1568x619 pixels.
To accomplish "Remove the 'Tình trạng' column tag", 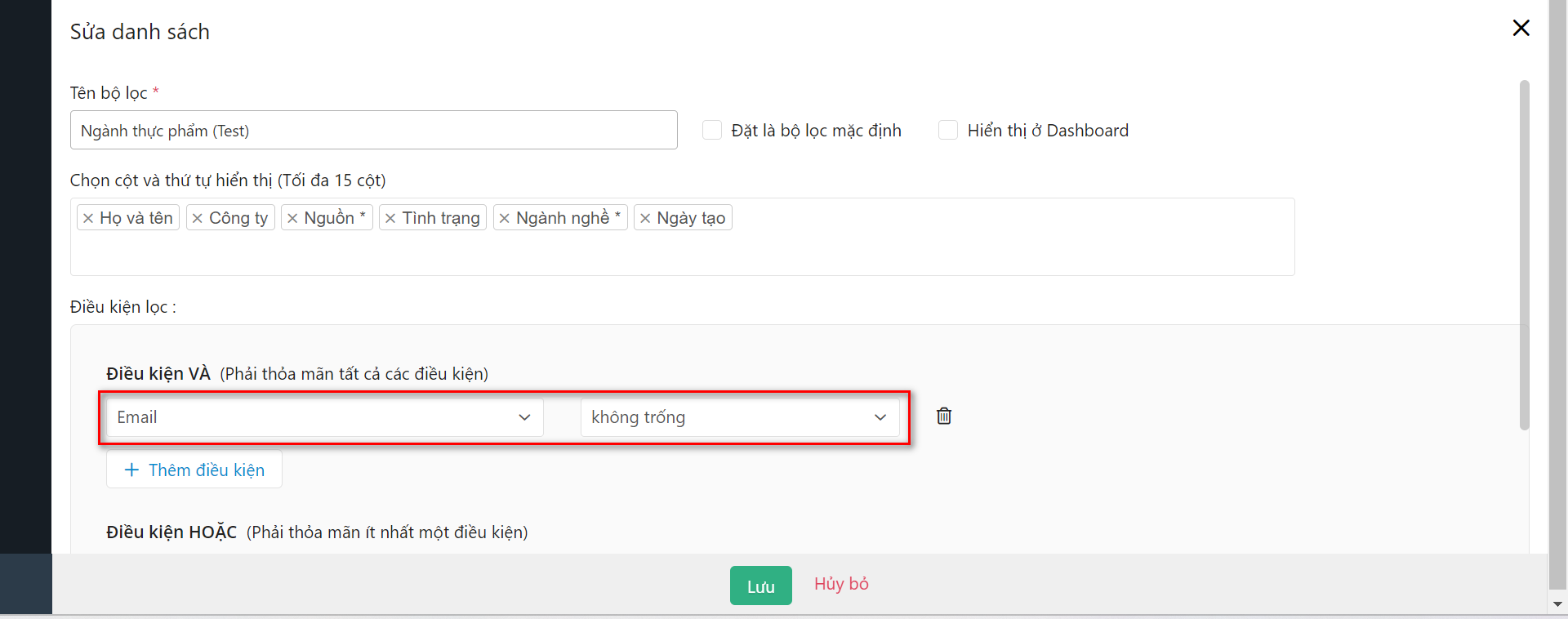I will coord(390,218).
